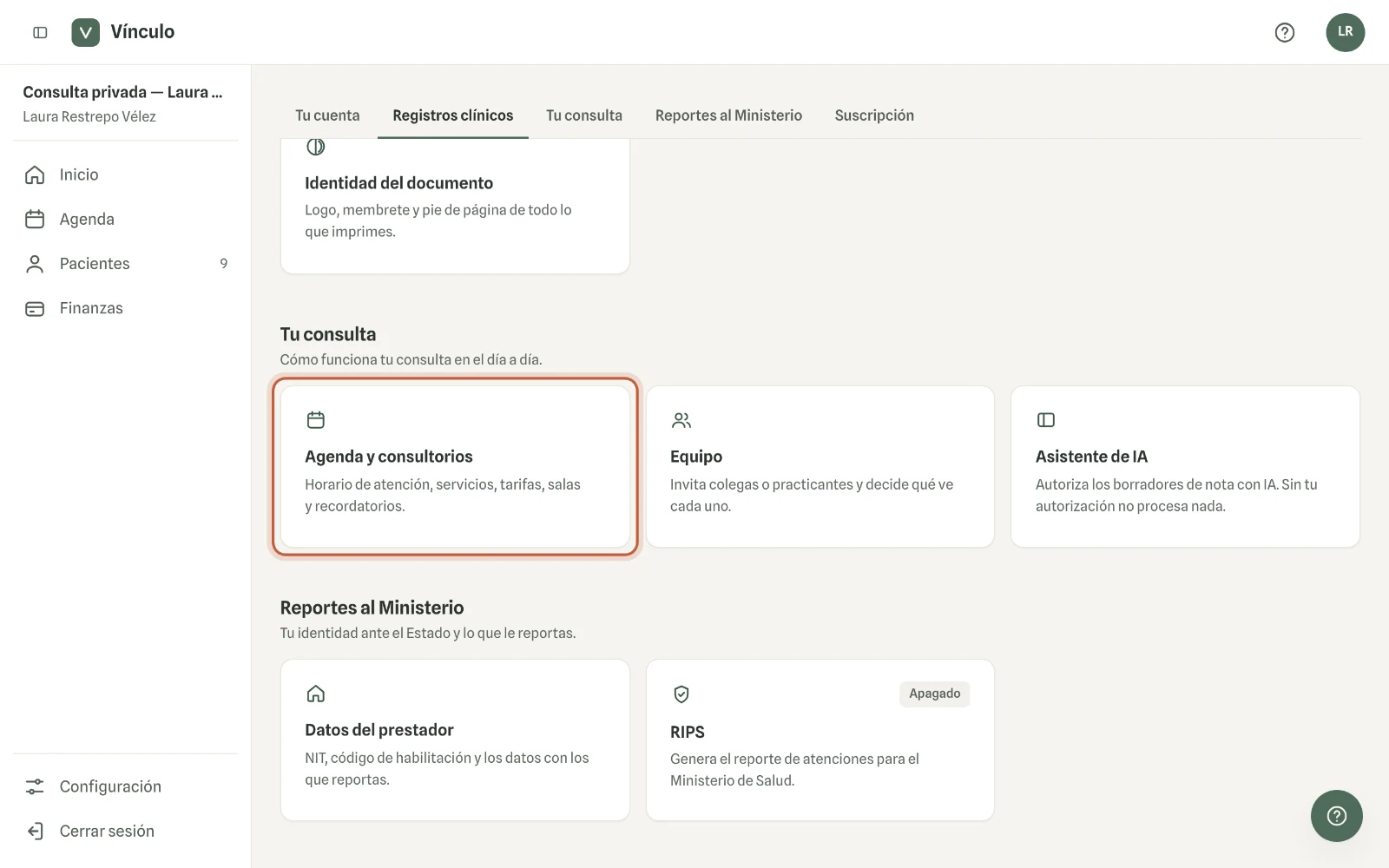Click the house icon on Datos del prestador card
Image resolution: width=1389 pixels, height=868 pixels.
(316, 694)
